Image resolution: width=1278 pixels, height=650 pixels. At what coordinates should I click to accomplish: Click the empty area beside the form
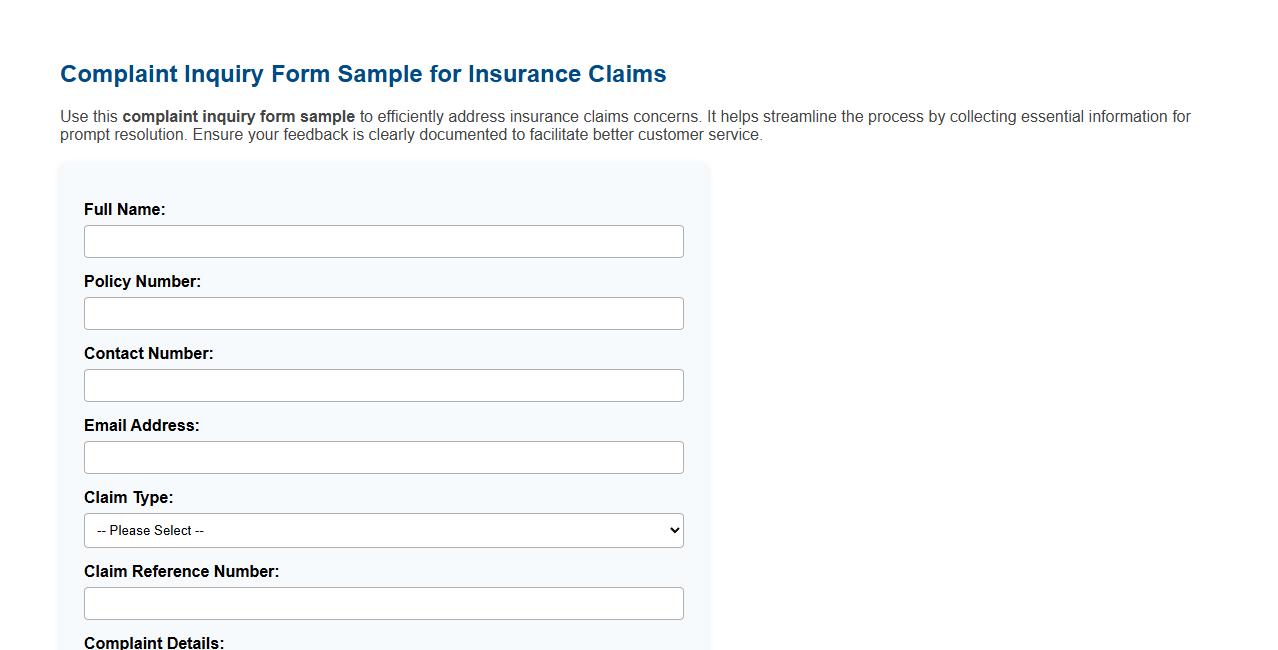click(x=950, y=400)
